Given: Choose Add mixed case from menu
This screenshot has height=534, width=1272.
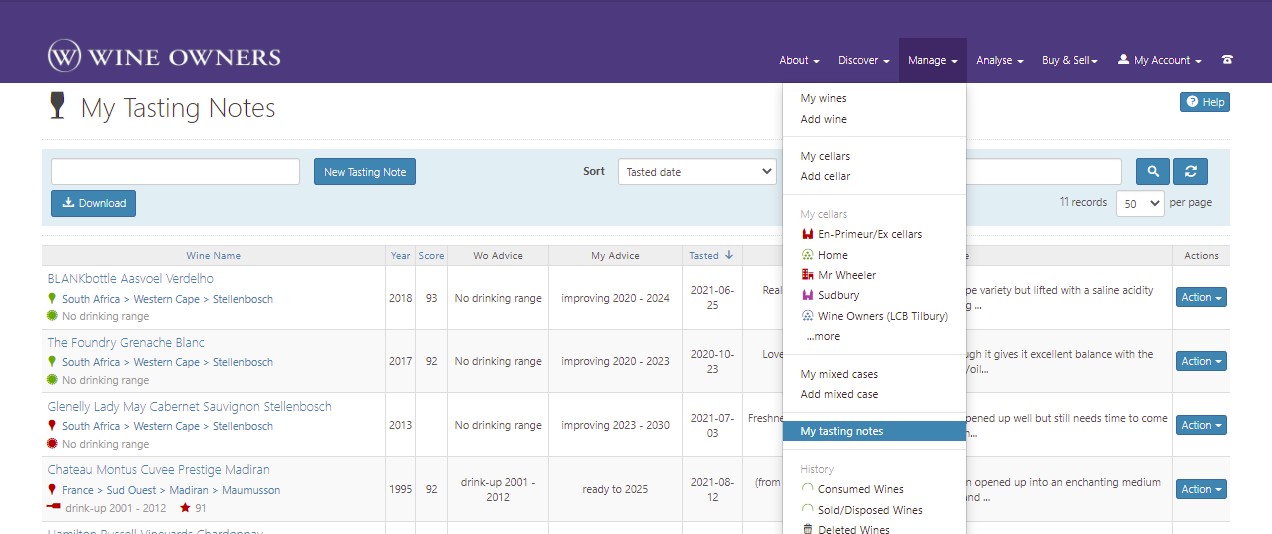Looking at the screenshot, I should click(x=839, y=394).
